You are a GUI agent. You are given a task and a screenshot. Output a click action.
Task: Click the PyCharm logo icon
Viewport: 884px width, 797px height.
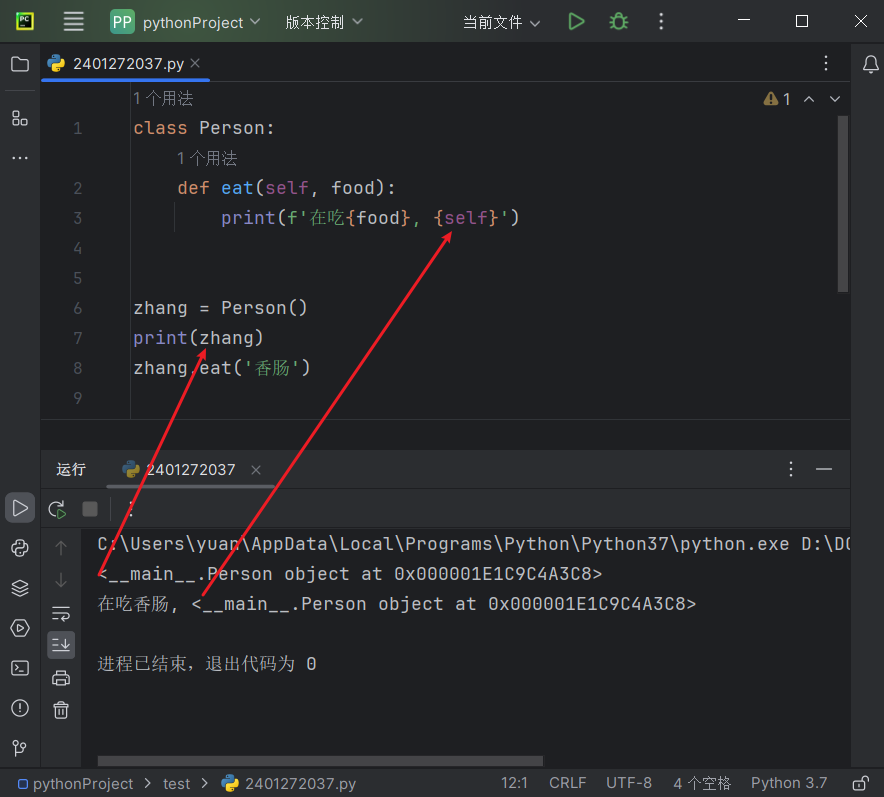coord(24,21)
